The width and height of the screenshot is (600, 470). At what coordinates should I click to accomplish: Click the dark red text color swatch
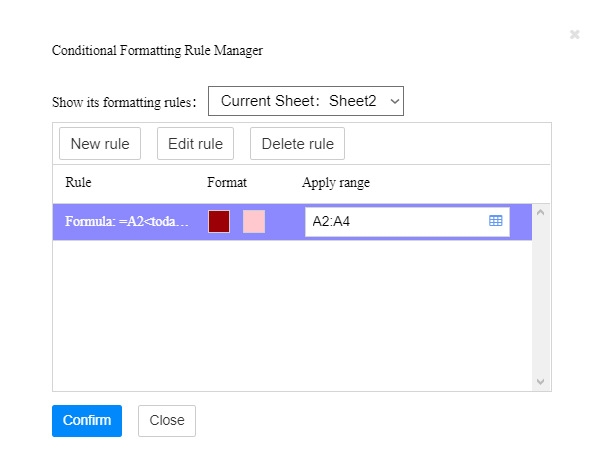[x=219, y=221]
